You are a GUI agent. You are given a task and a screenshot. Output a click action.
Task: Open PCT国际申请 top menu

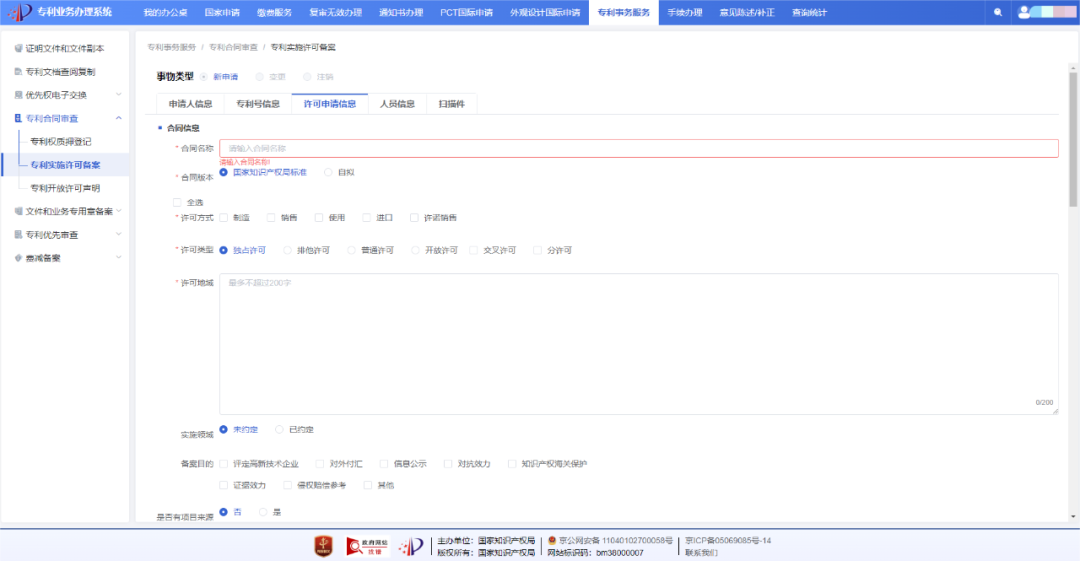pos(466,12)
